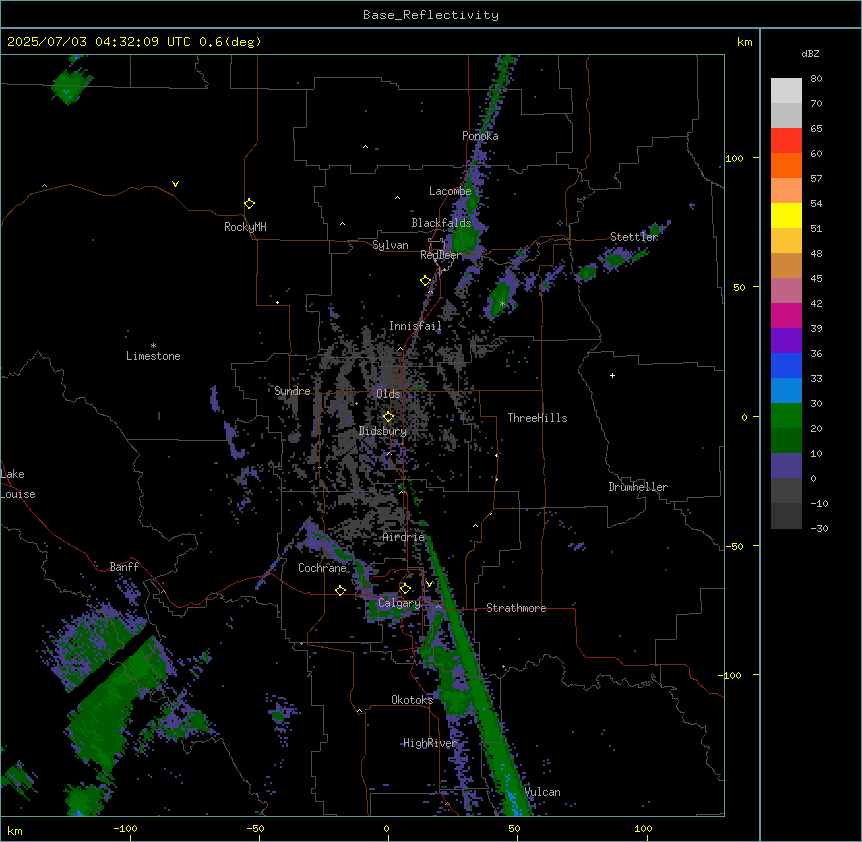This screenshot has height=842, width=862.
Task: Select the Didsbury label
Action: (x=383, y=431)
